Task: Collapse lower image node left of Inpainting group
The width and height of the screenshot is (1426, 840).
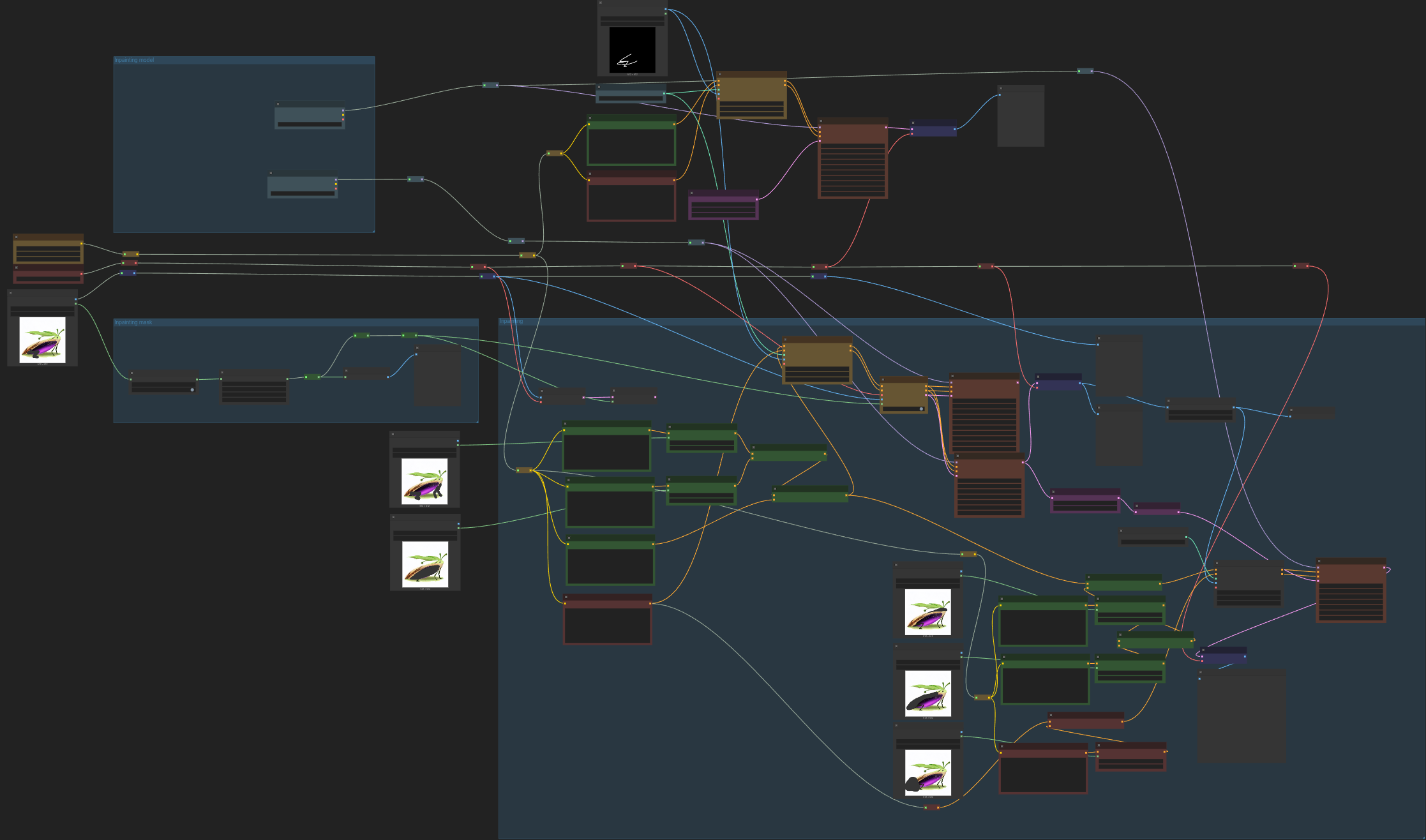Action: pyautogui.click(x=394, y=517)
